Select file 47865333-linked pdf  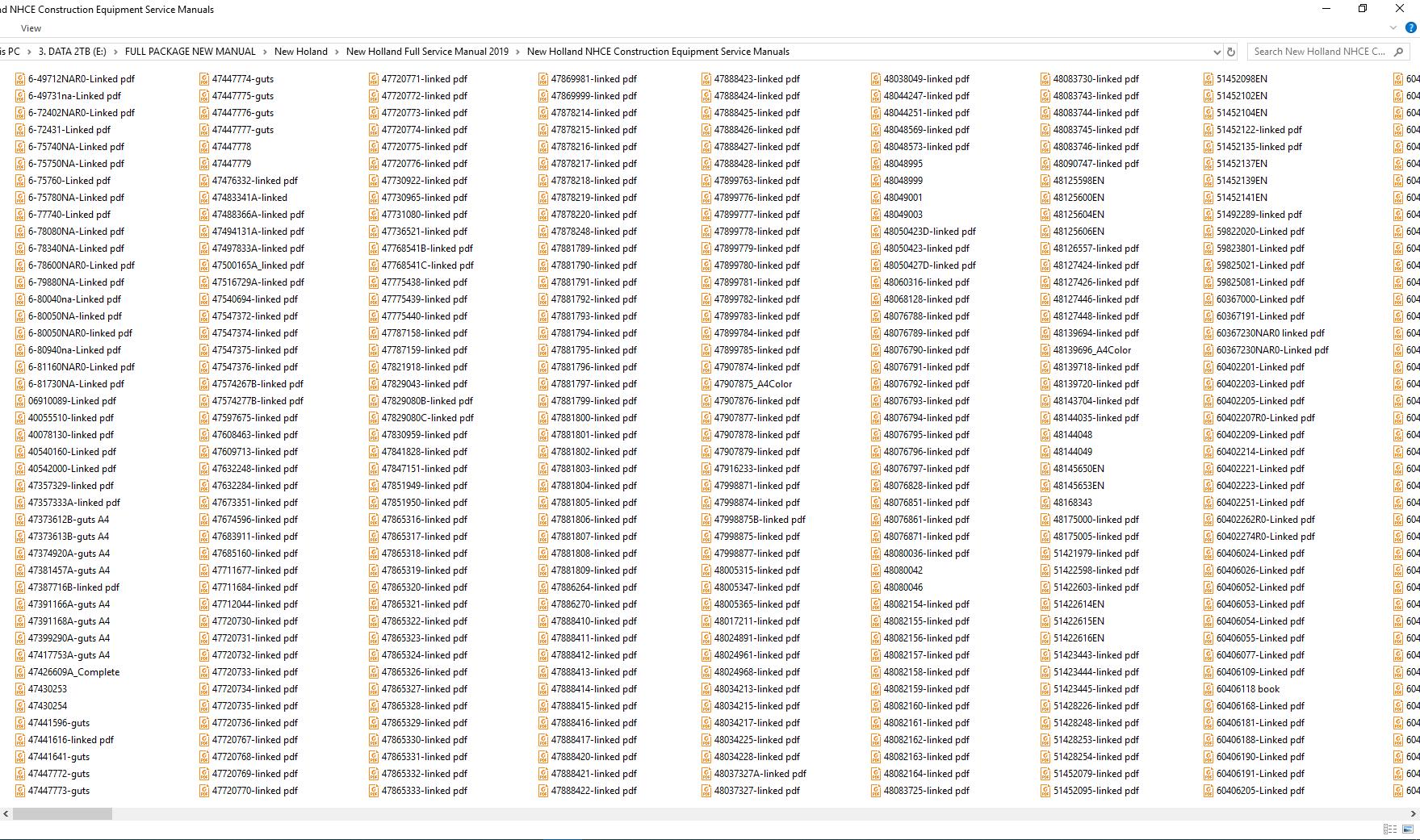[x=418, y=791]
